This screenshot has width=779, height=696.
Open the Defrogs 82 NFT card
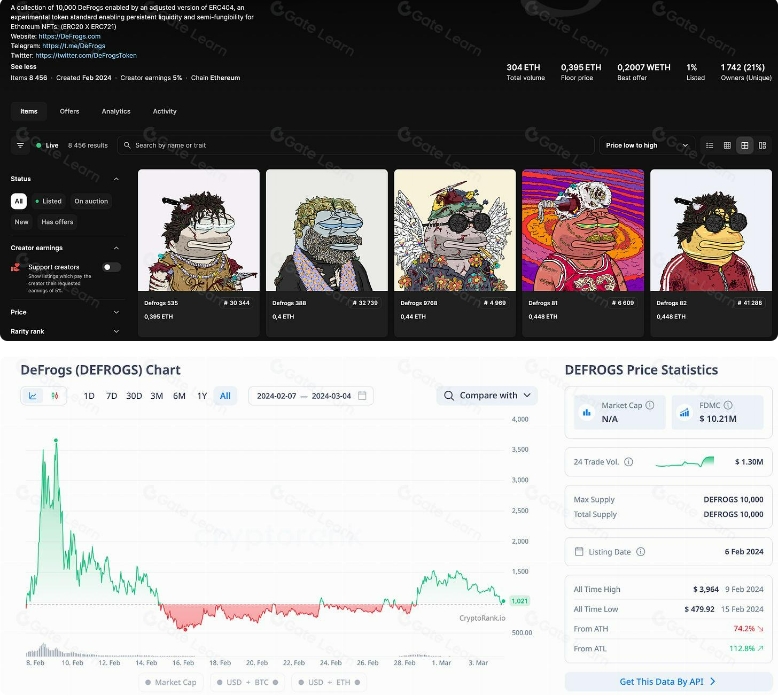711,253
